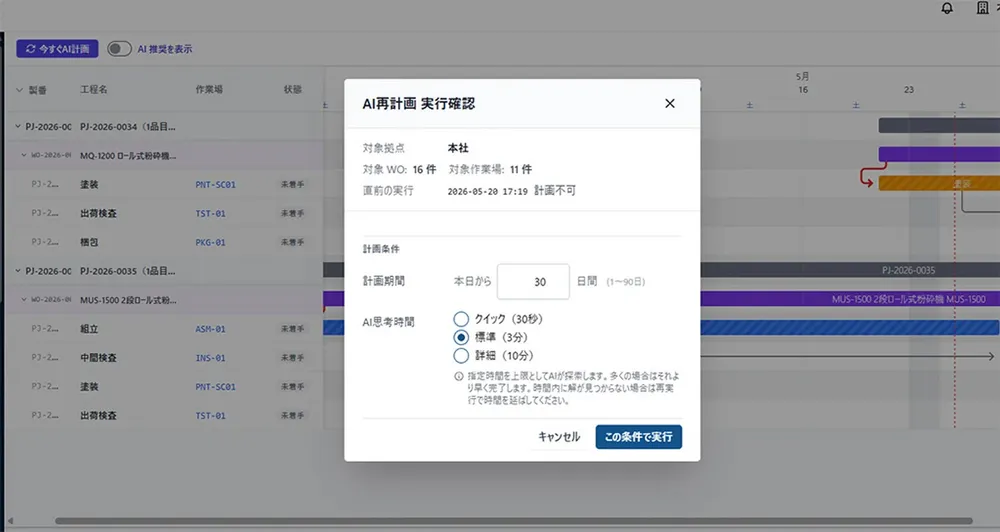Viewport: 1000px width, 532px height.
Task: Toggle AI 推奨を表示 switch
Action: click(119, 48)
